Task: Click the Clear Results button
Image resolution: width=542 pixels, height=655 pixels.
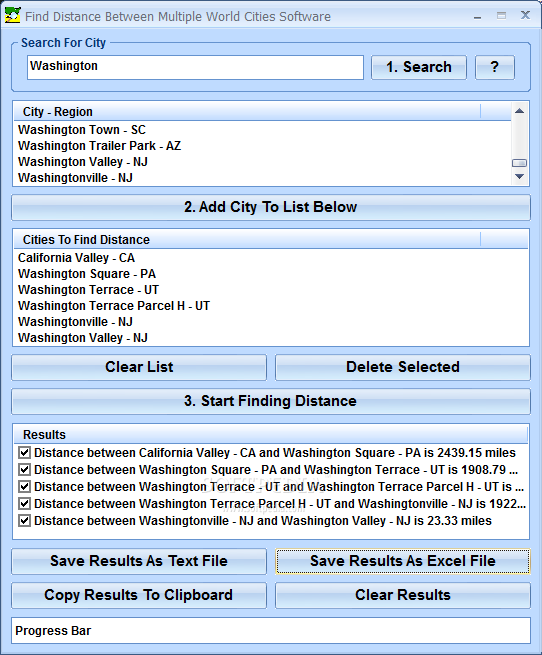Action: pyautogui.click(x=403, y=595)
